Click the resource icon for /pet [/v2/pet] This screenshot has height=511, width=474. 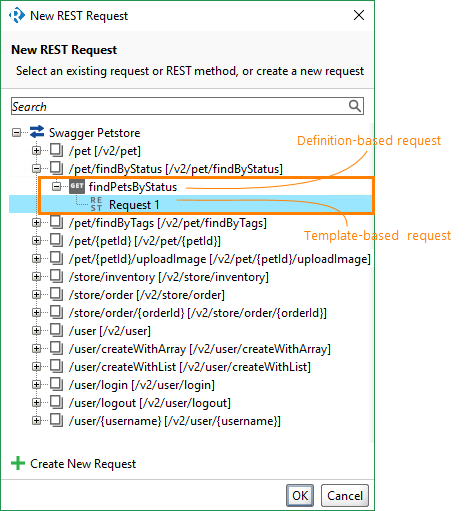56,150
